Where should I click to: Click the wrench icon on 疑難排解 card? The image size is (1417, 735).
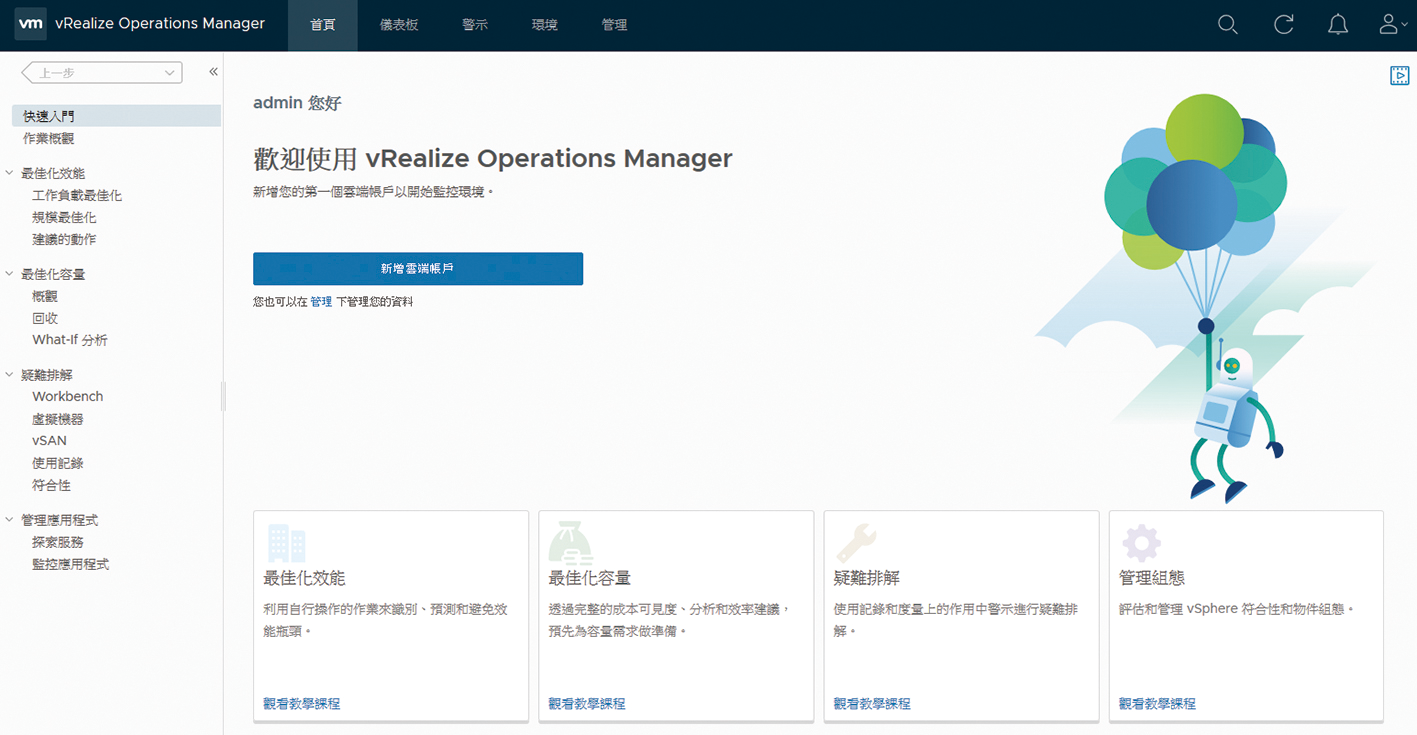click(856, 542)
